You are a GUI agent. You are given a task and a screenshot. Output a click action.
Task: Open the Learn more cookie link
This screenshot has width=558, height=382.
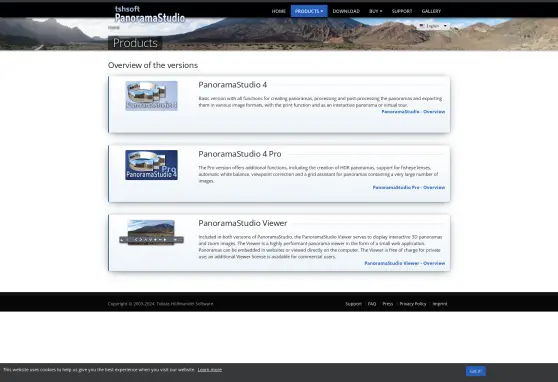click(210, 370)
